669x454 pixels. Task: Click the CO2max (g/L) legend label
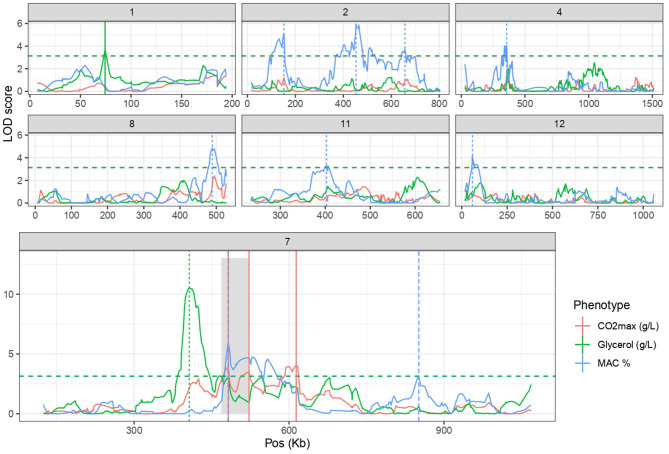(x=628, y=326)
